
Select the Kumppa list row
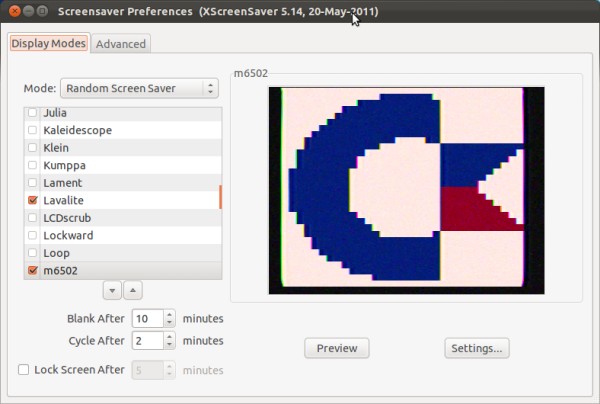[122, 165]
